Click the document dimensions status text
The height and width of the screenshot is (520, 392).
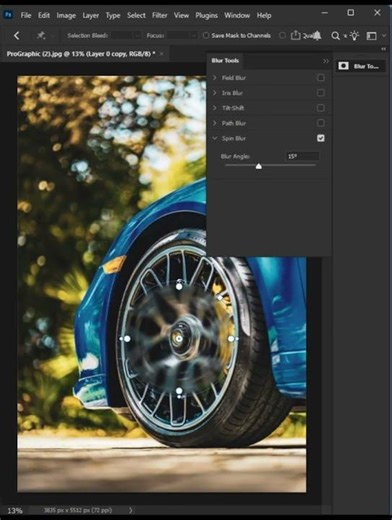tap(78, 510)
